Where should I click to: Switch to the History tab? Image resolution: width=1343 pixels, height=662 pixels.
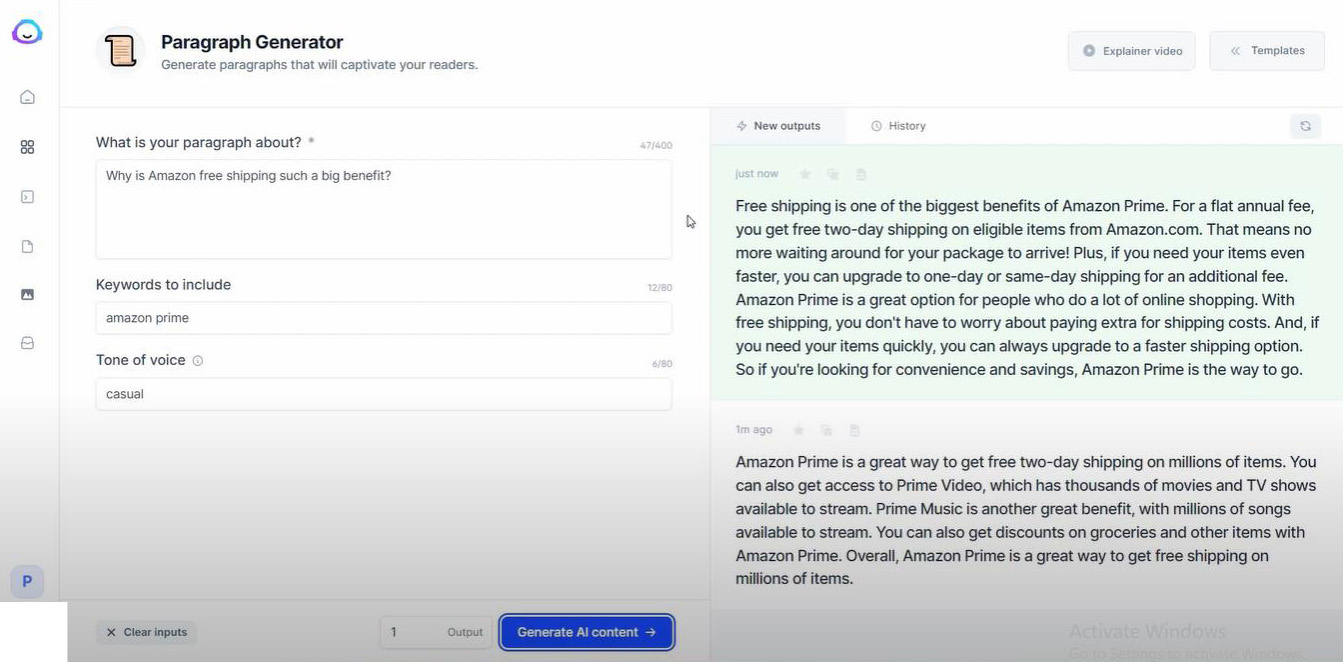coord(898,126)
